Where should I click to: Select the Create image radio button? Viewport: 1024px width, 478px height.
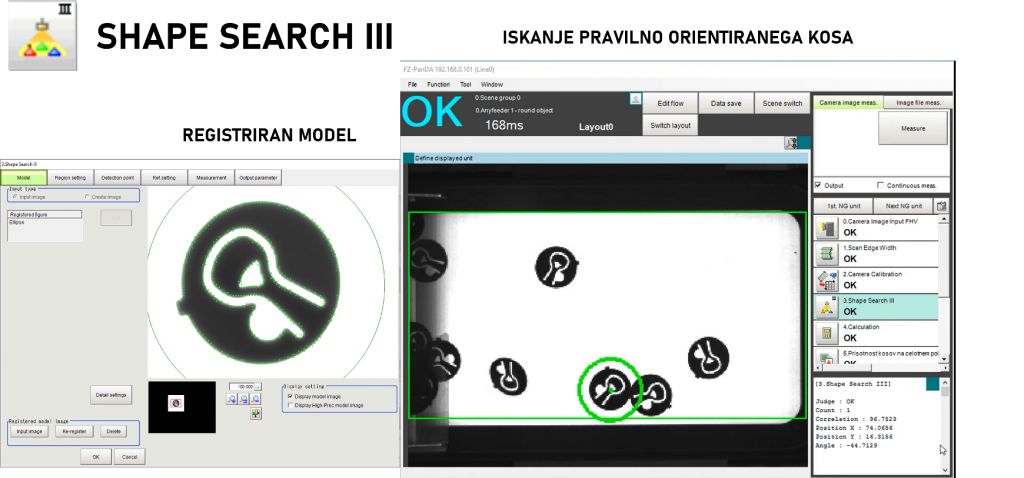(x=88, y=197)
